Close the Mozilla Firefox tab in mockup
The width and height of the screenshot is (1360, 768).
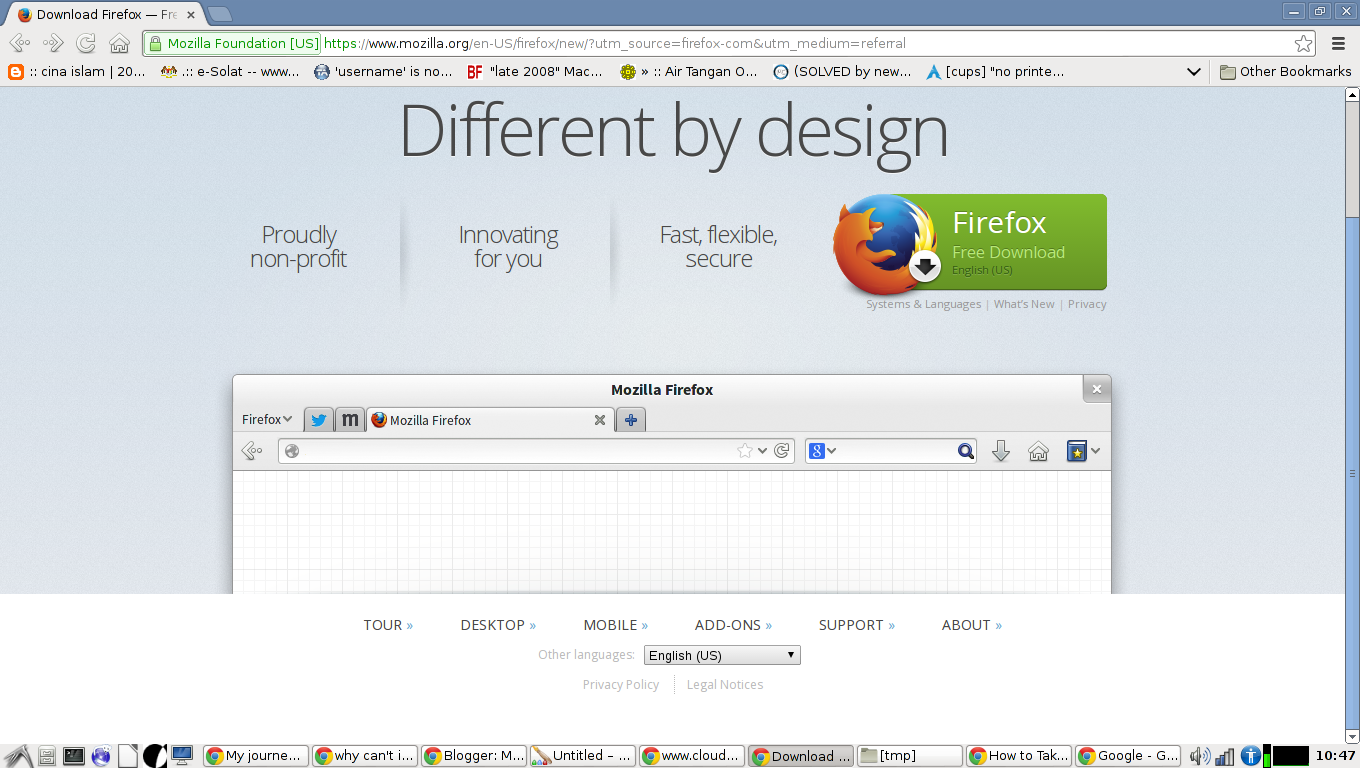(600, 420)
